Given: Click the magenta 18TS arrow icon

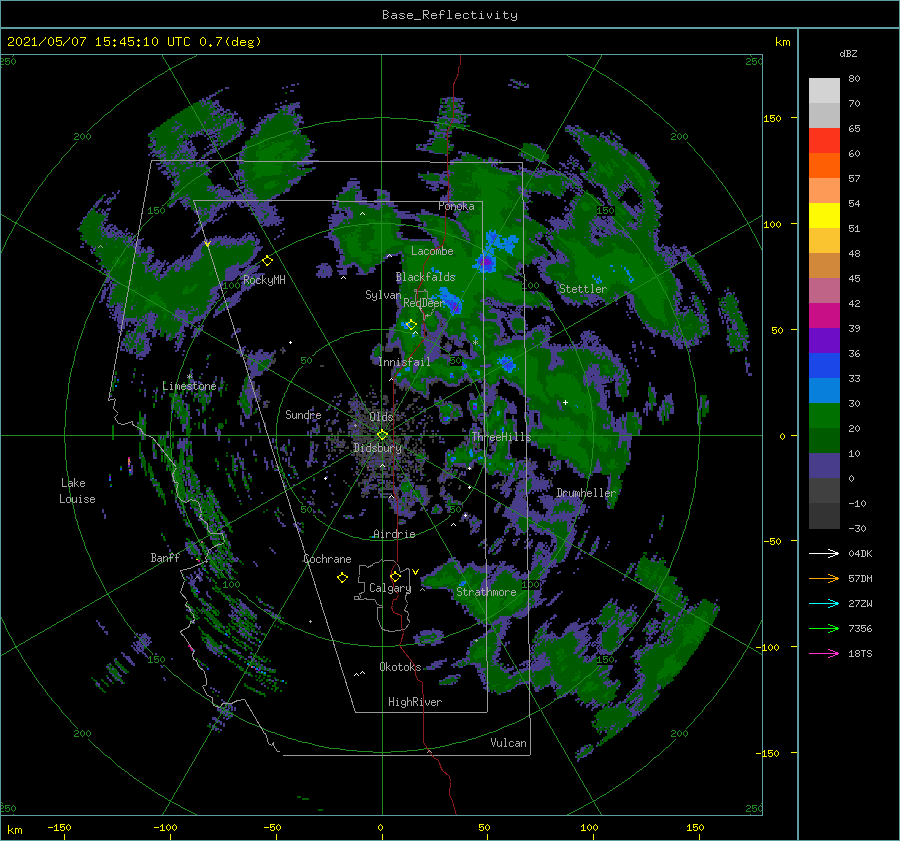Looking at the screenshot, I should pos(824,653).
